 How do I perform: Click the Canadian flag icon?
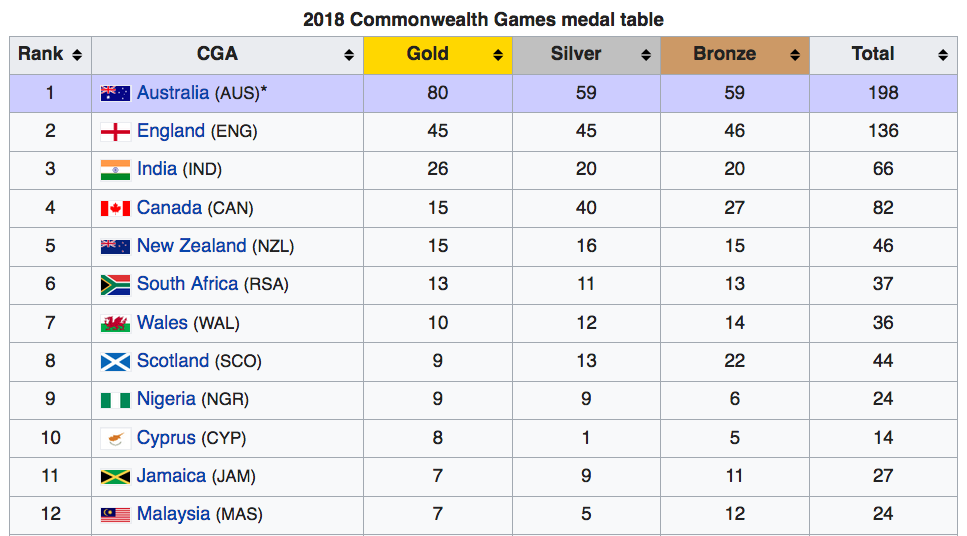115,208
